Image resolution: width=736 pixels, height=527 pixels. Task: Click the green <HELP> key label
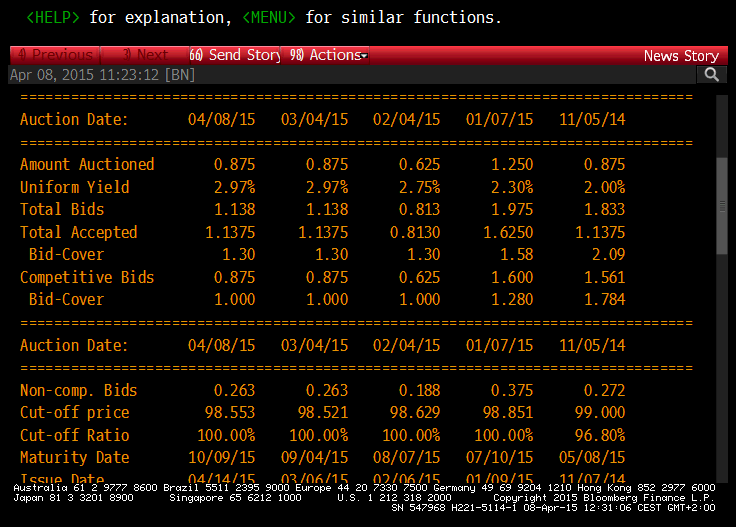(53, 17)
